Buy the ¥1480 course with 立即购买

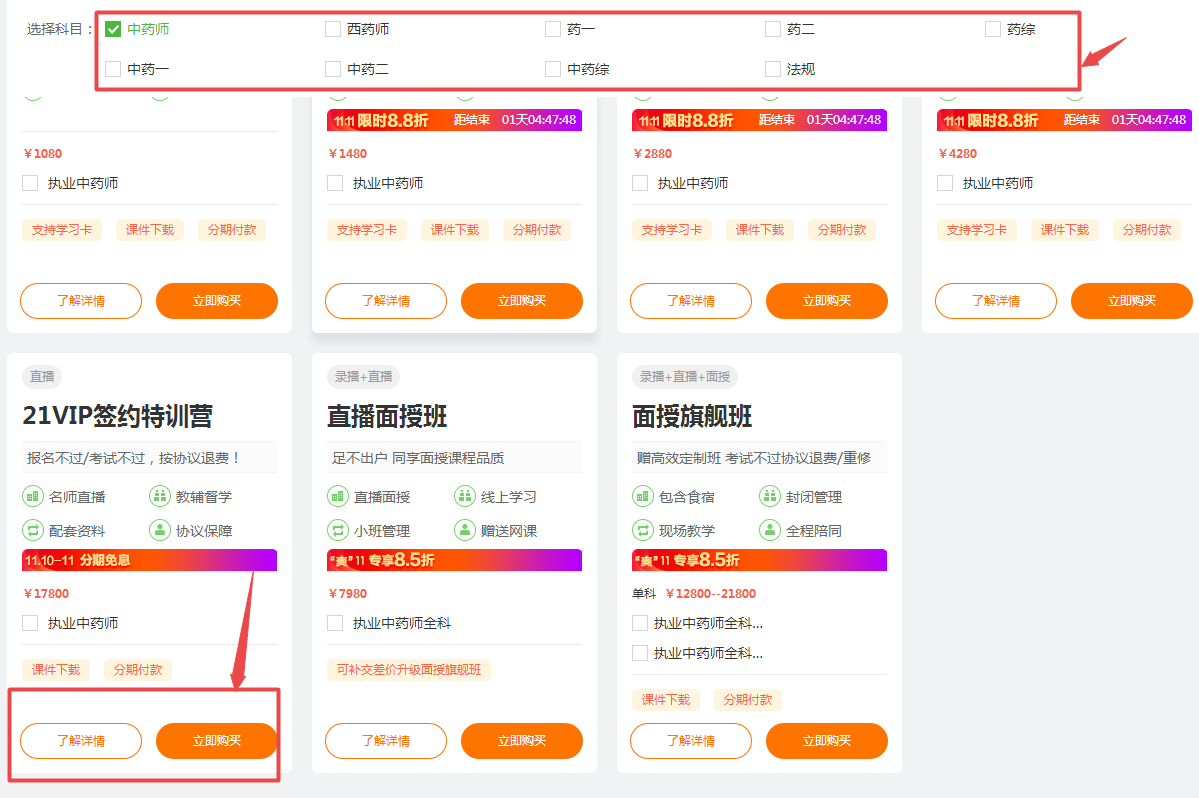pos(522,301)
